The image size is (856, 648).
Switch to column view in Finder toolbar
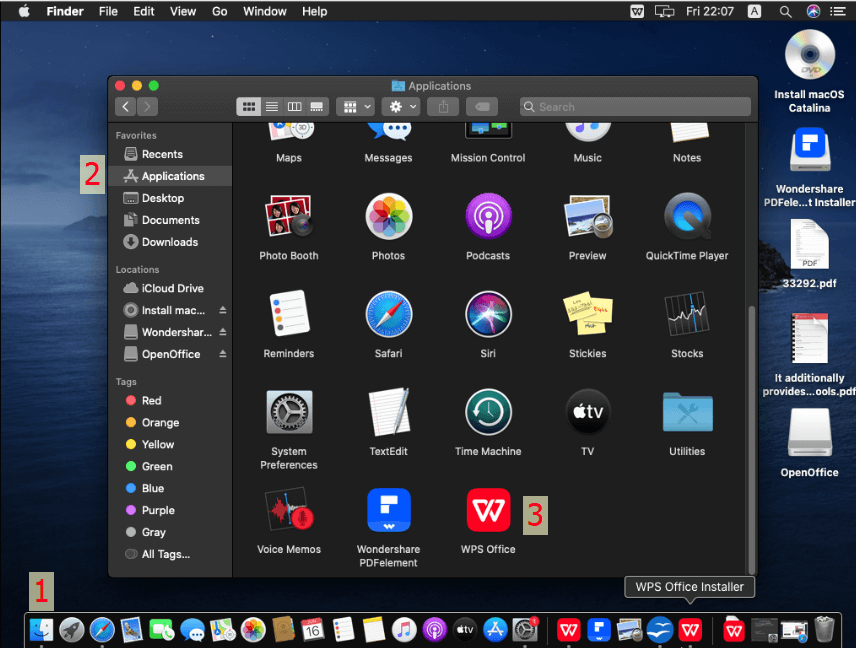(294, 106)
